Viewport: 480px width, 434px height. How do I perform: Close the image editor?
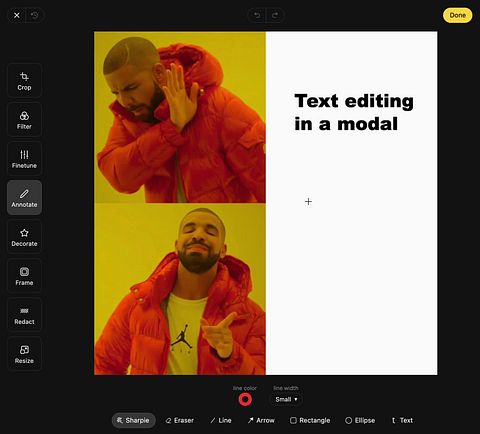tap(17, 15)
